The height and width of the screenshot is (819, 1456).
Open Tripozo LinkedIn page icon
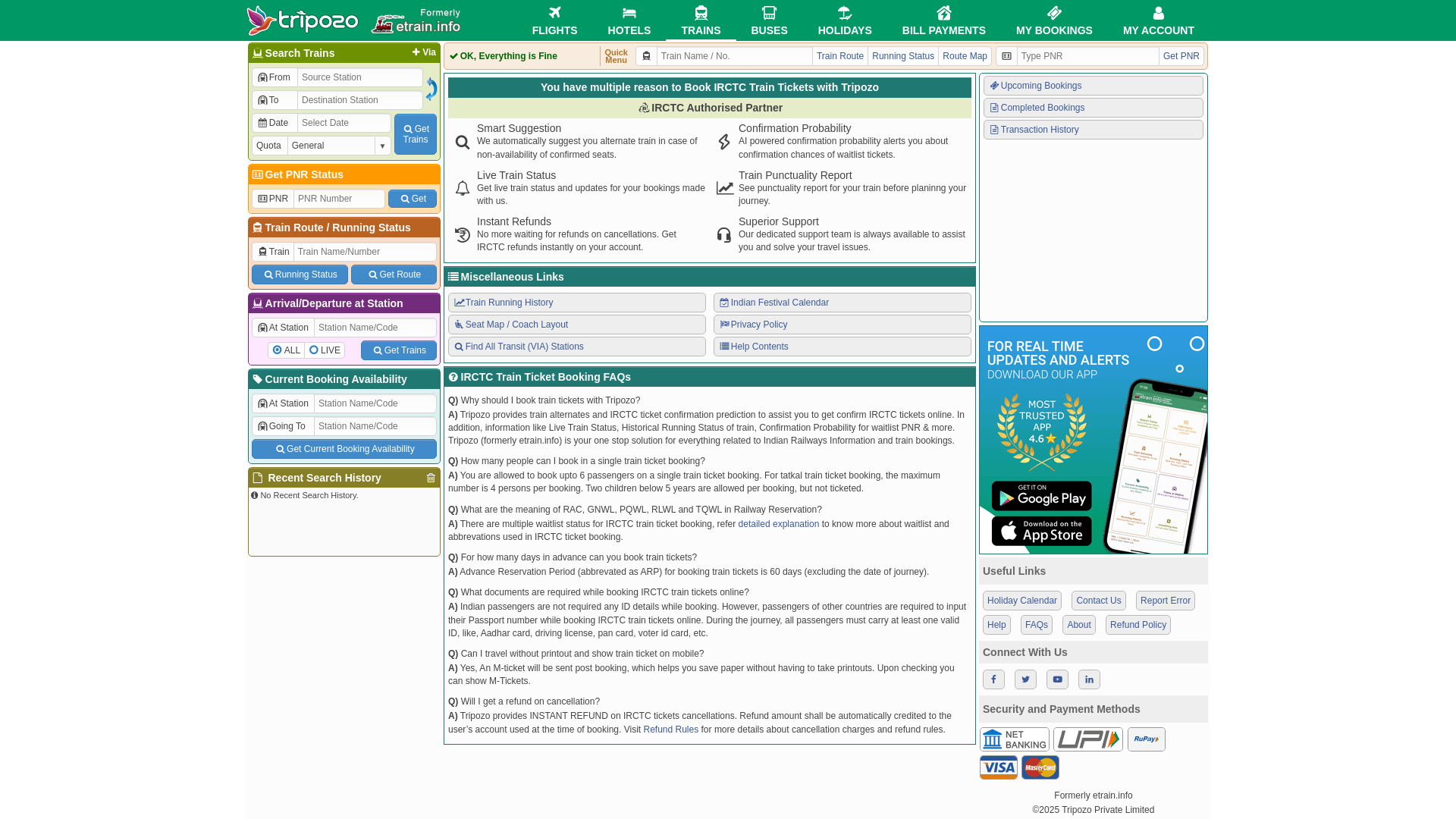click(x=1089, y=679)
